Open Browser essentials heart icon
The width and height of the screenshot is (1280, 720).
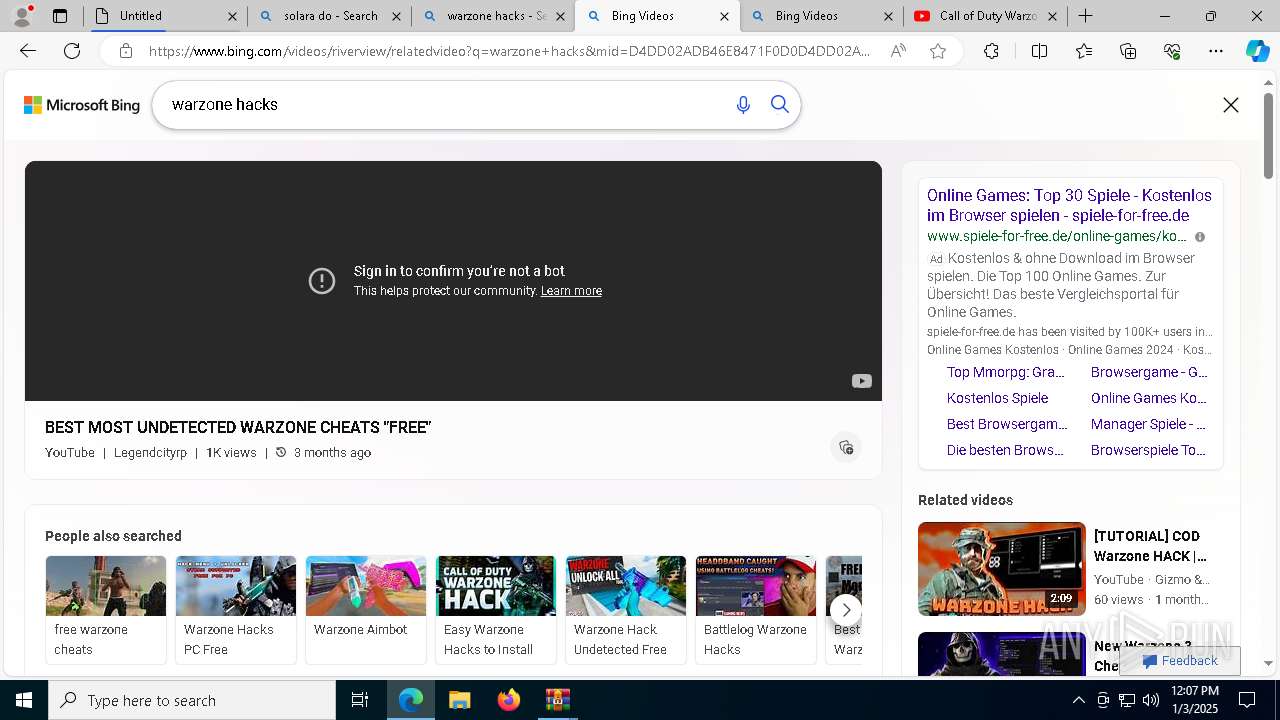pyautogui.click(x=1172, y=51)
